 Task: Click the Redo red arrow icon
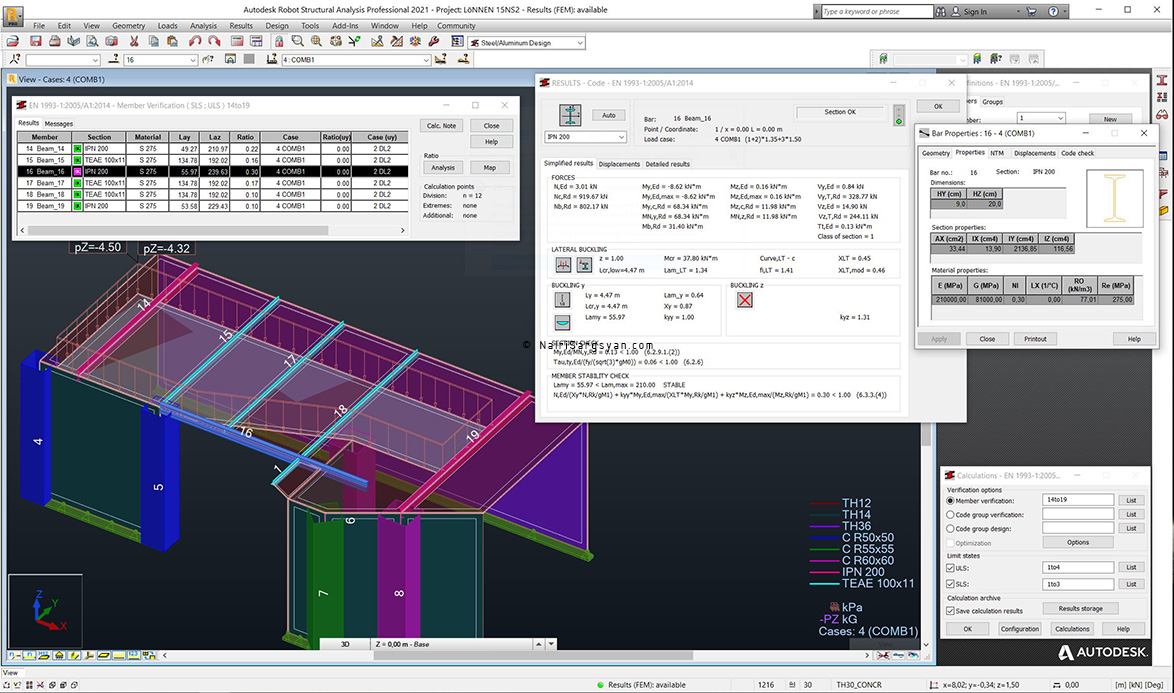coord(214,42)
